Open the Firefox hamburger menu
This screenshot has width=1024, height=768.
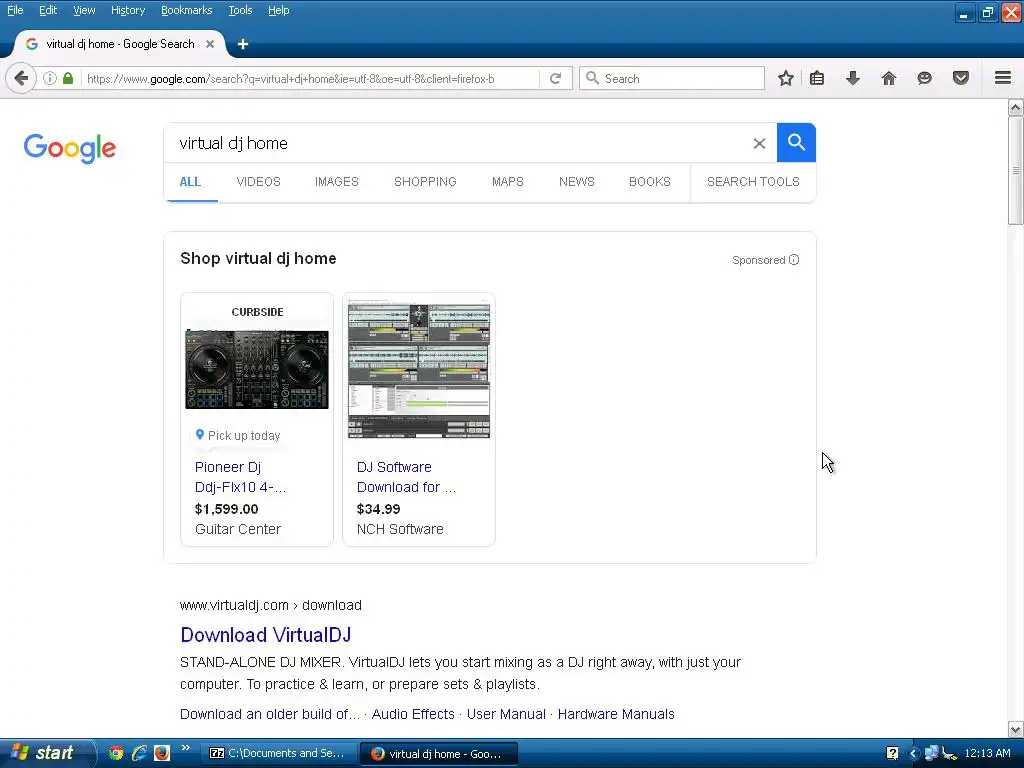1003,78
